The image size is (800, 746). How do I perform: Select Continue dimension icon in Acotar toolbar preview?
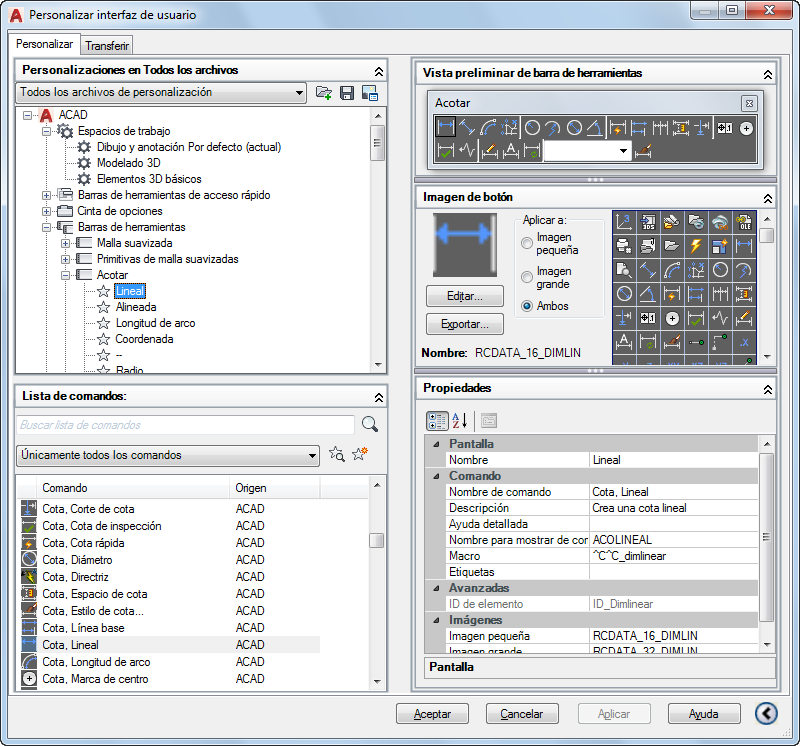click(x=660, y=128)
